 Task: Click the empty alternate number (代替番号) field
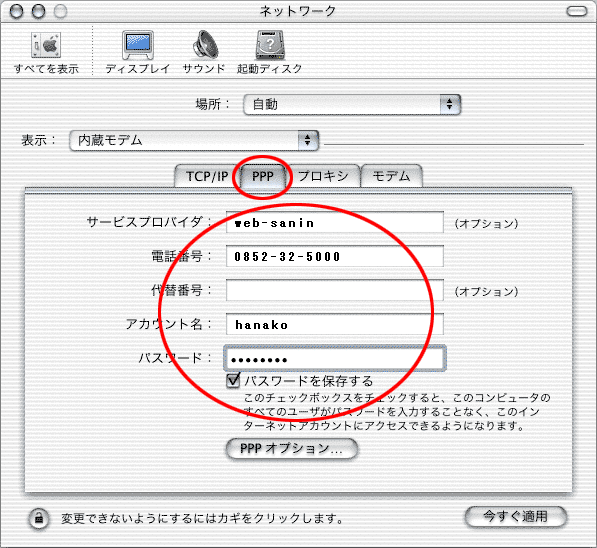tap(335, 290)
